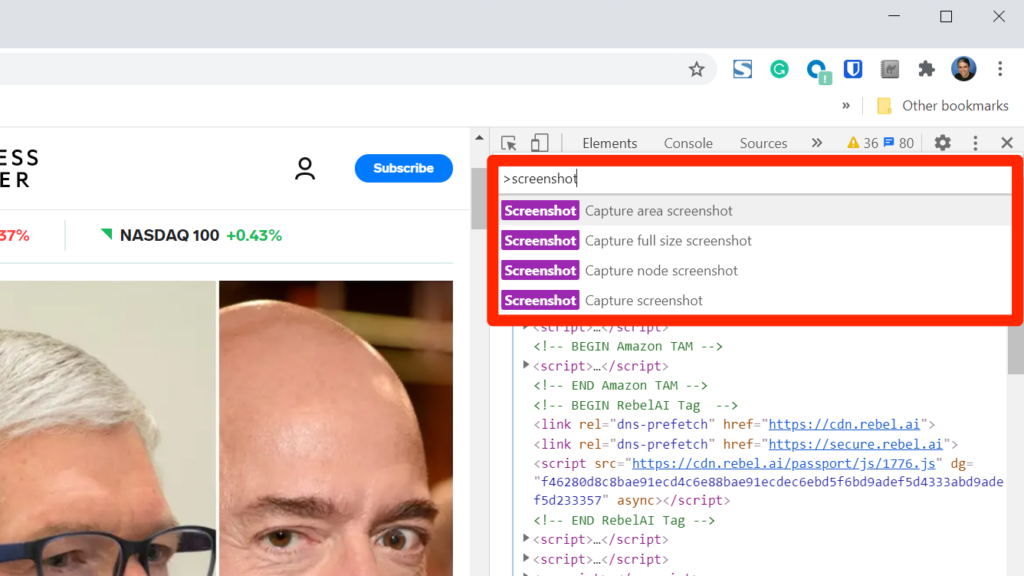Open the passport/js/1776.js script link
Screen dimensions: 1024x576
pyautogui.click(x=784, y=464)
